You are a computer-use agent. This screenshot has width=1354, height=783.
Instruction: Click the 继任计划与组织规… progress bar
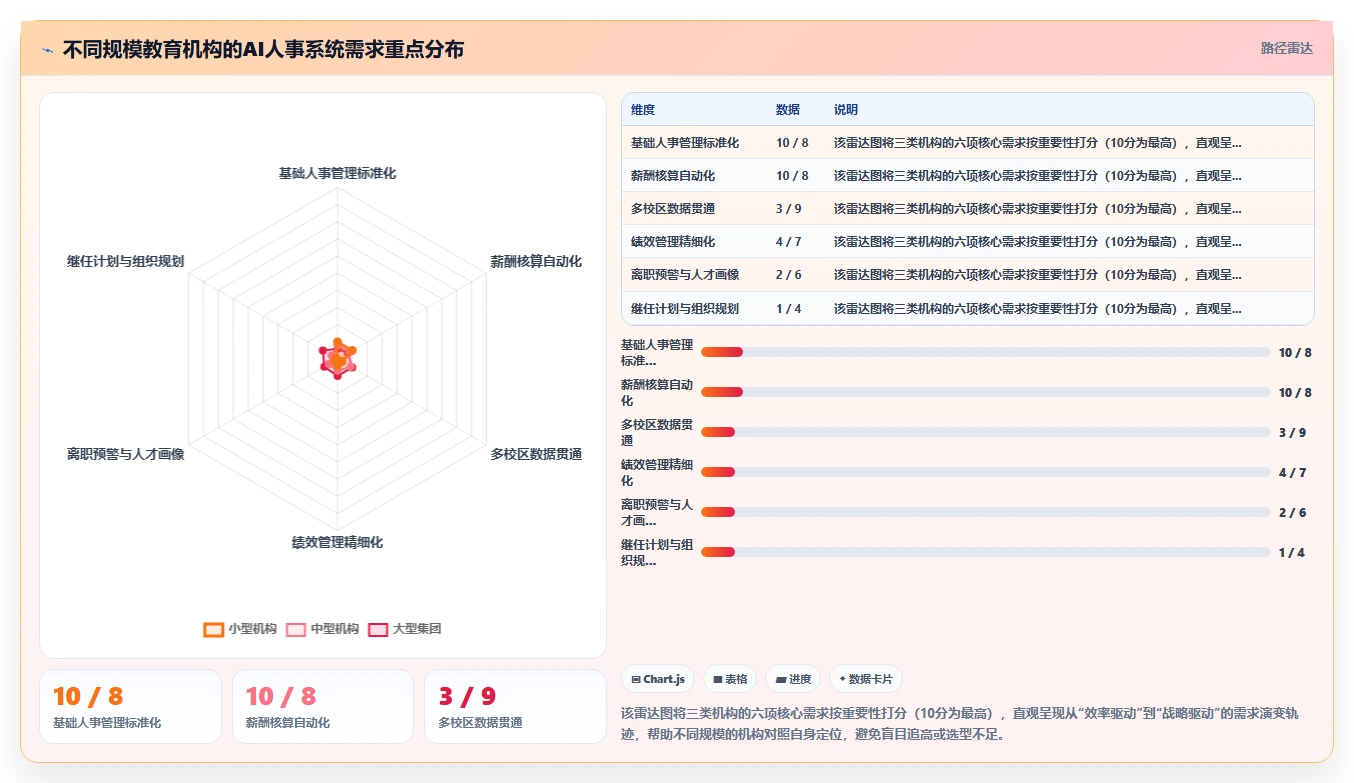pyautogui.click(x=985, y=552)
